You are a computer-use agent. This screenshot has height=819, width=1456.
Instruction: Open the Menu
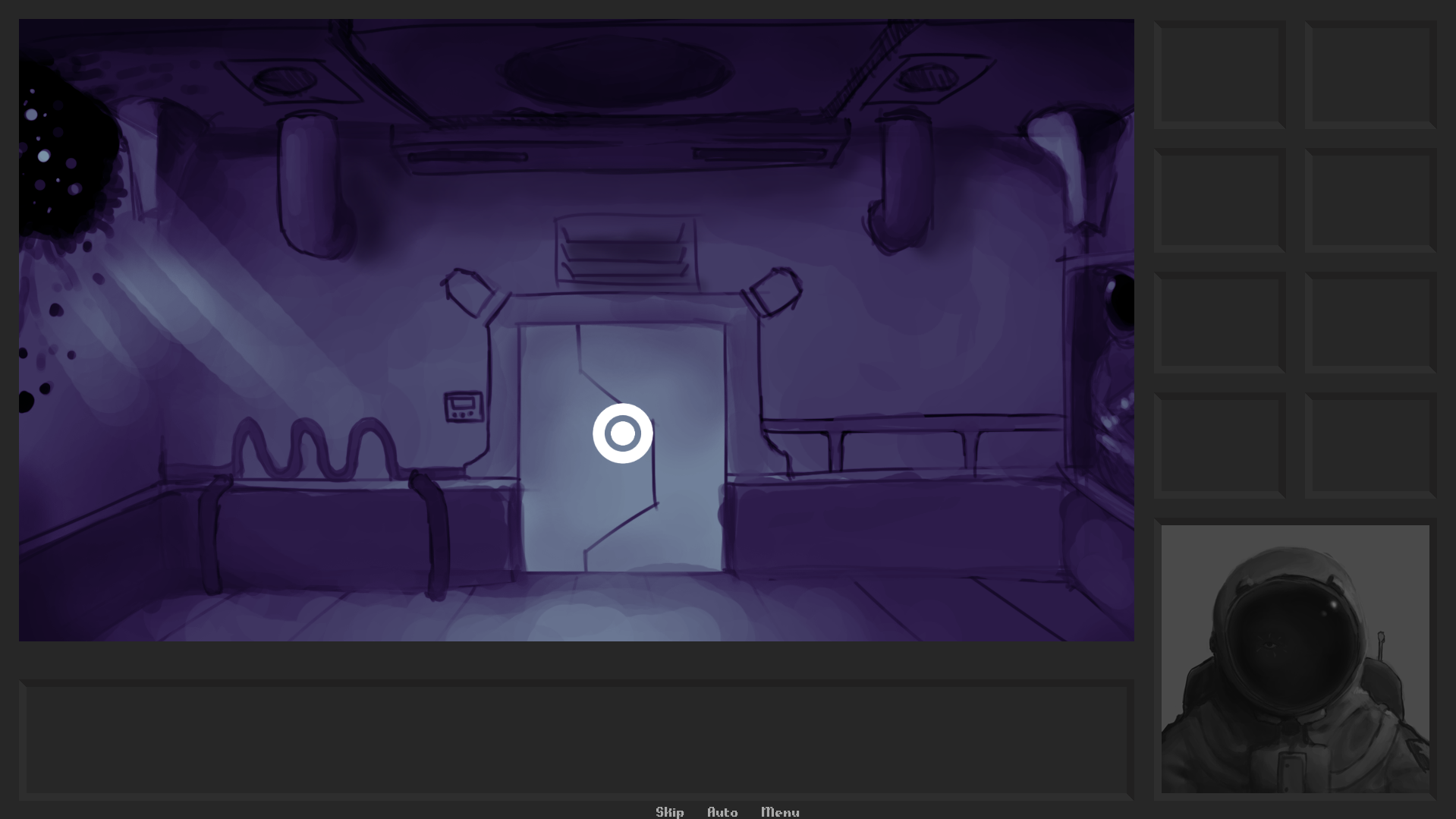click(780, 811)
